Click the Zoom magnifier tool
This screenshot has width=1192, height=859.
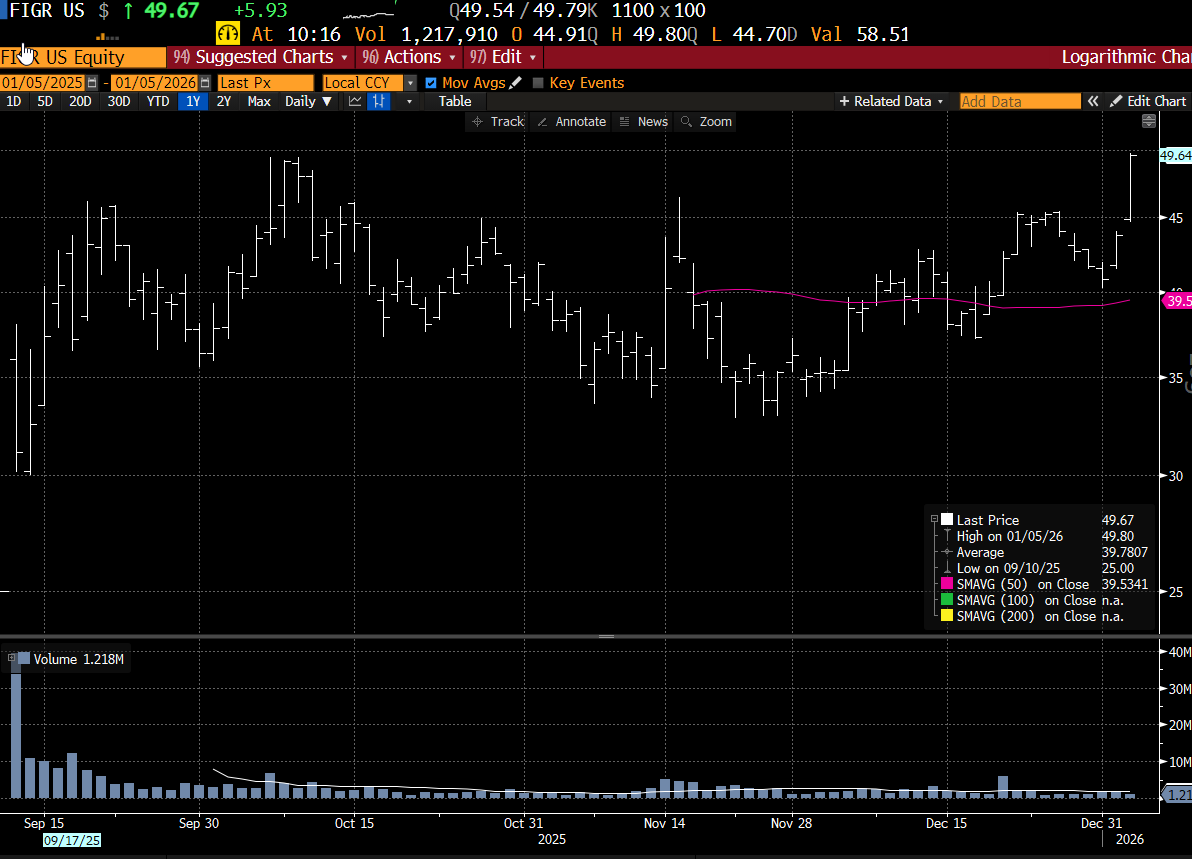(705, 121)
